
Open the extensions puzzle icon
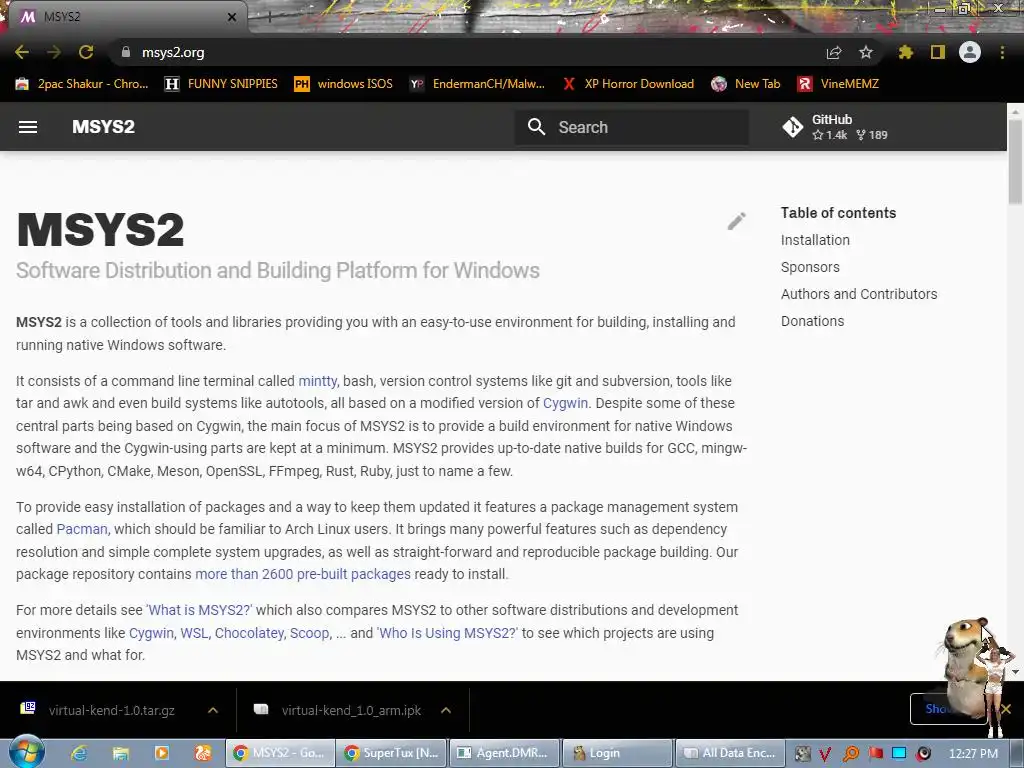click(905, 52)
